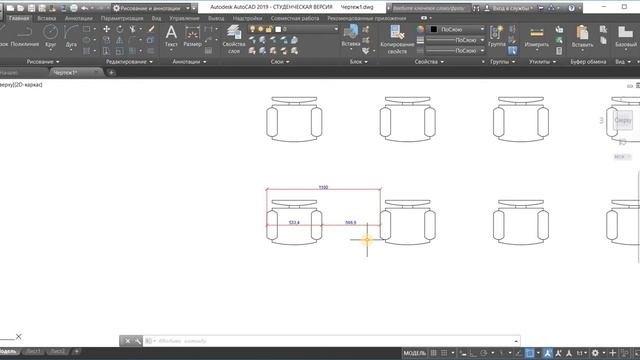Toggle grid display in status bar

[433, 353]
